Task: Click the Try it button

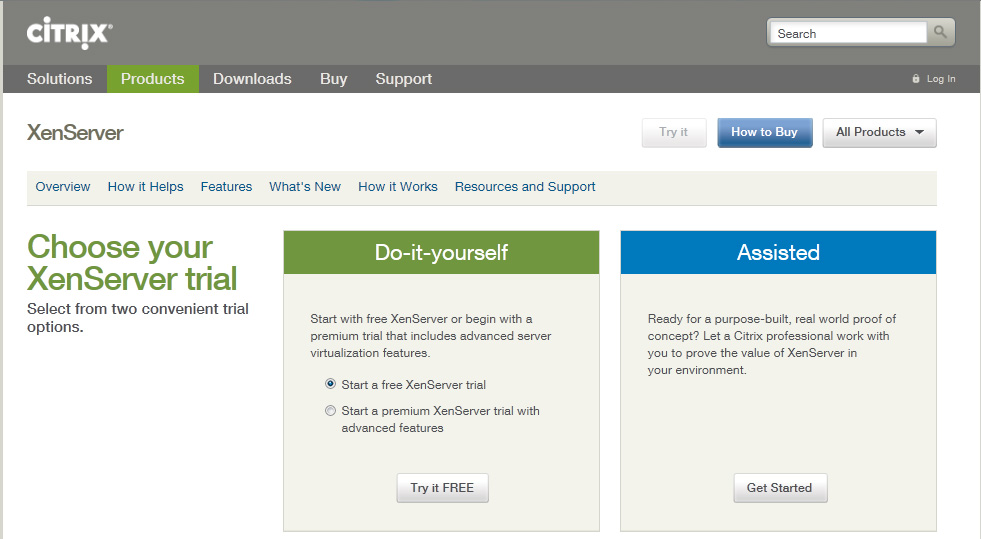Action: pyautogui.click(x=674, y=133)
